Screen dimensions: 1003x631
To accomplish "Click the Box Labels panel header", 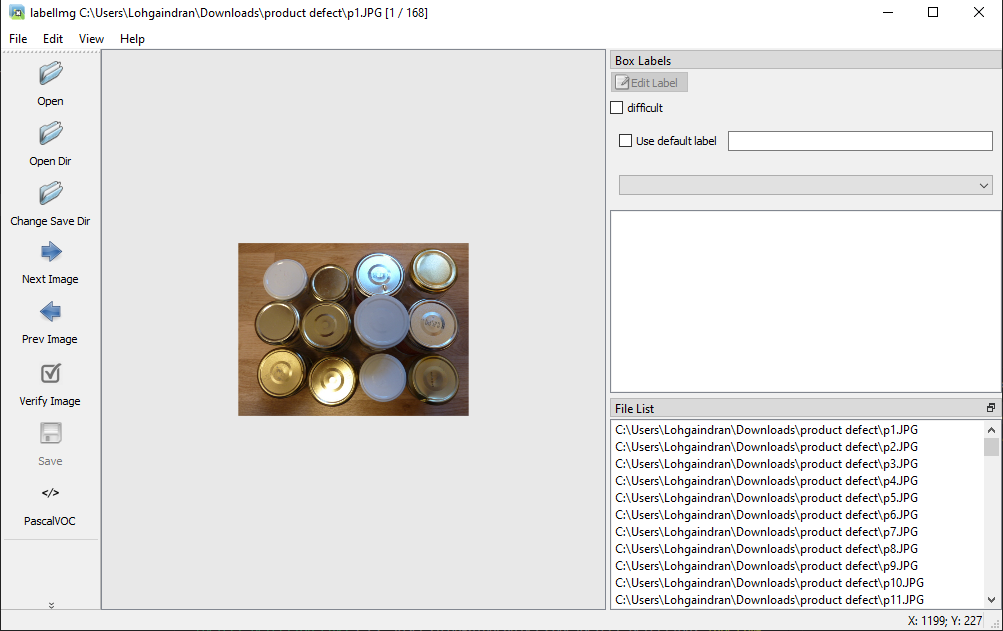I will (x=805, y=61).
